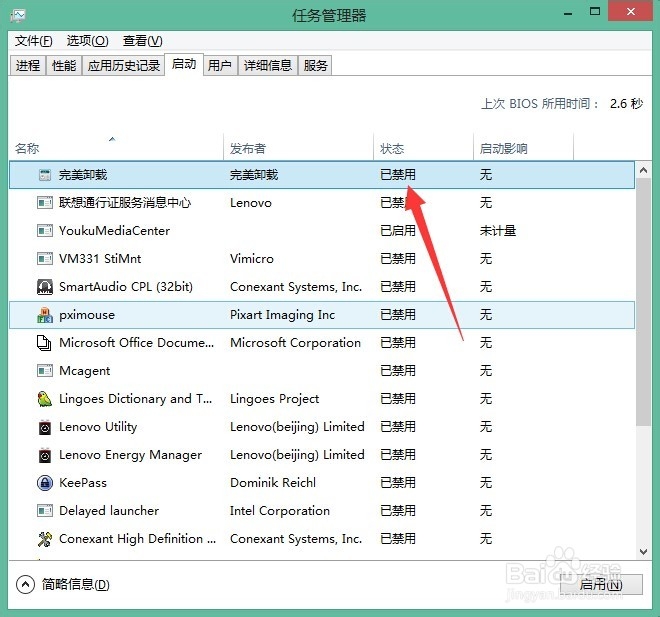Click the Intel Corporation publisher cell

(279, 511)
